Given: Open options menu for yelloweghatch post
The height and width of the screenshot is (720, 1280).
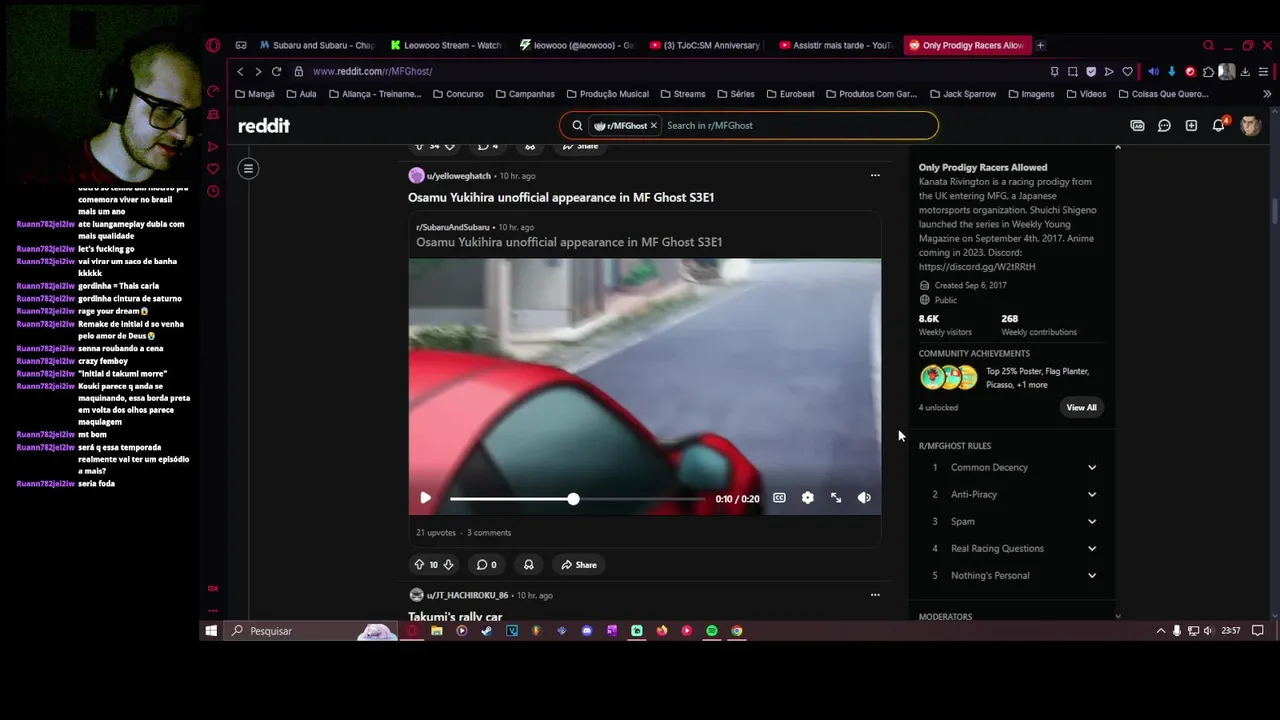Looking at the screenshot, I should click(875, 176).
